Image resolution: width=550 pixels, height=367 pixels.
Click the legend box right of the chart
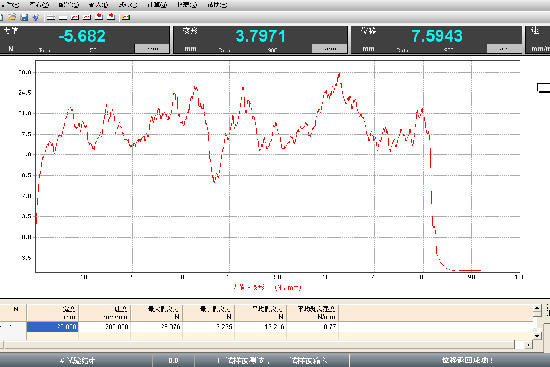(543, 88)
